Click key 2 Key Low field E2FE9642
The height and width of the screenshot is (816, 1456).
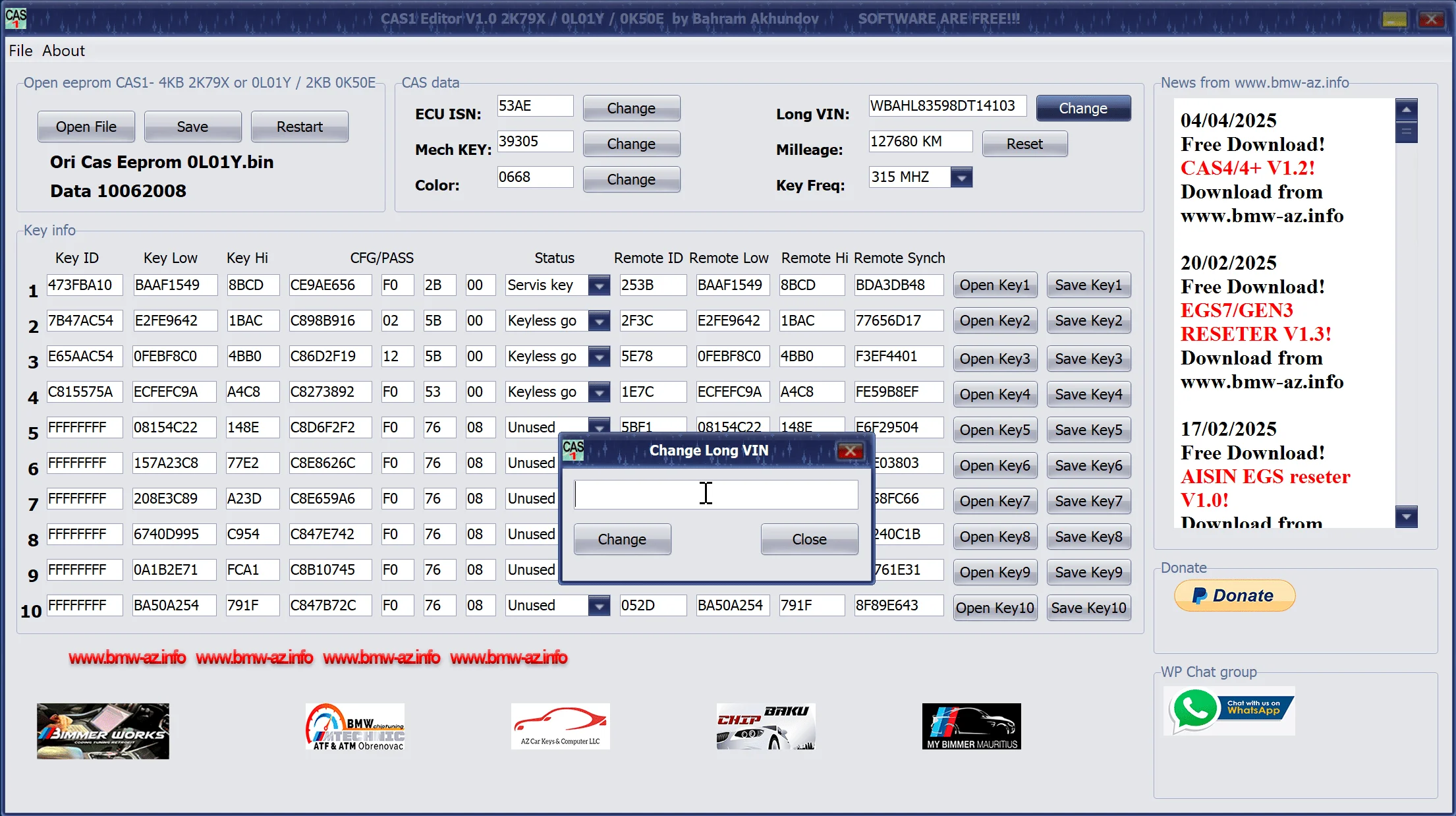pyautogui.click(x=175, y=321)
